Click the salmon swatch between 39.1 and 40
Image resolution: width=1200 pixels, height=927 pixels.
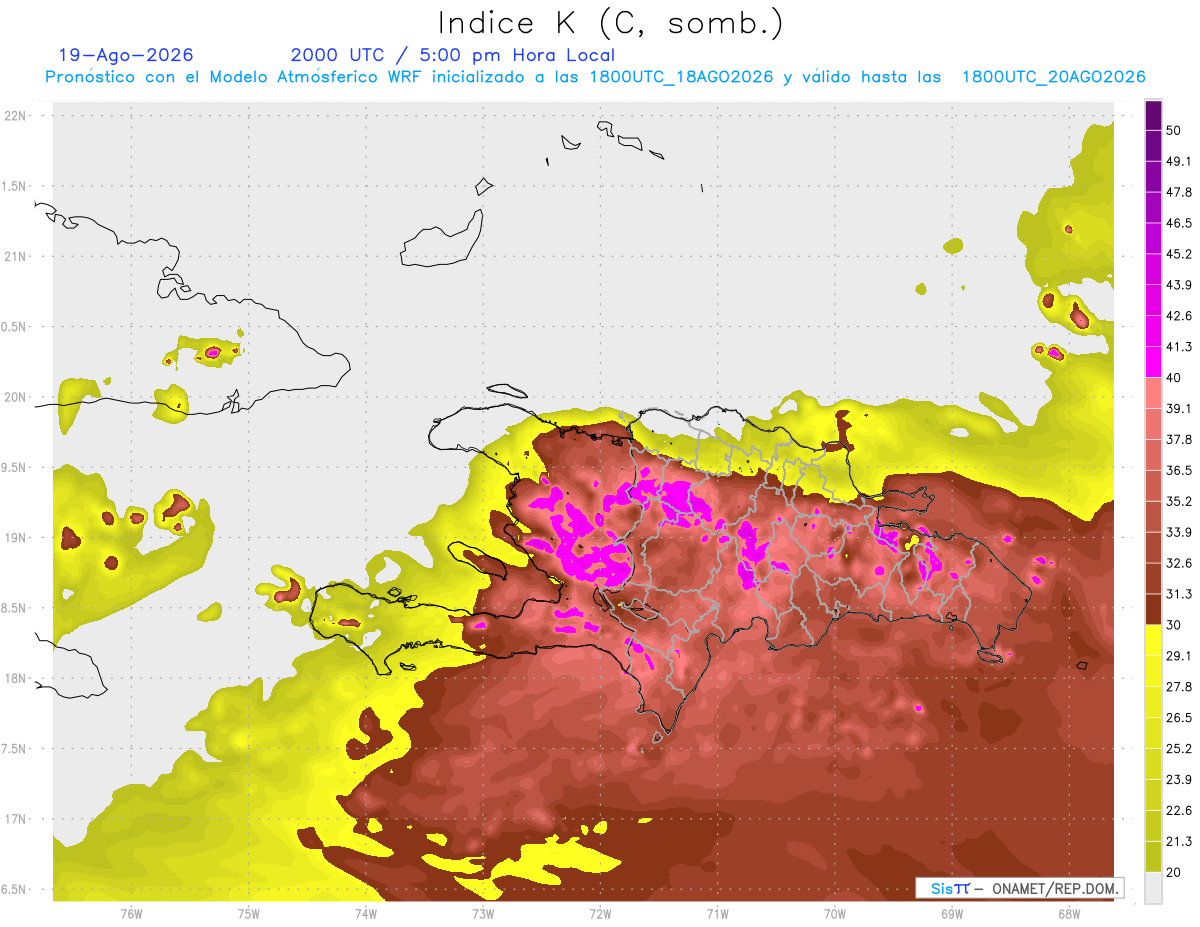[x=1153, y=393]
